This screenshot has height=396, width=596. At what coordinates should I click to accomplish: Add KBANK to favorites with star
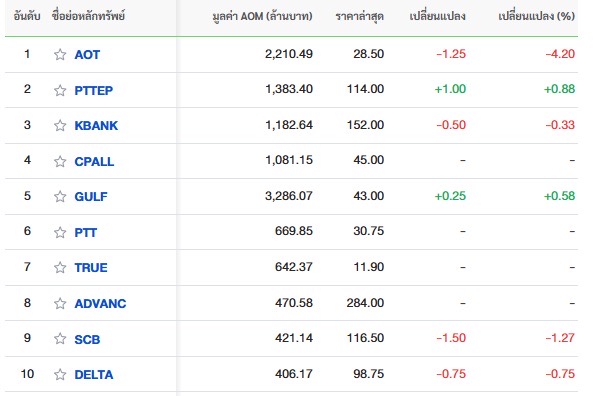(x=60, y=125)
